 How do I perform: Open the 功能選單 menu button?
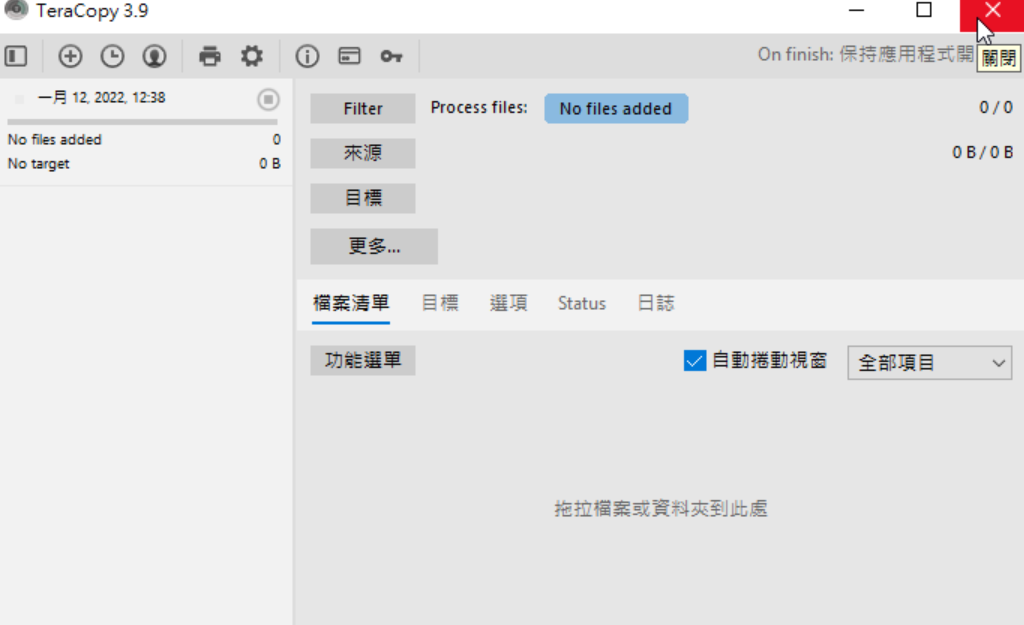coord(362,361)
